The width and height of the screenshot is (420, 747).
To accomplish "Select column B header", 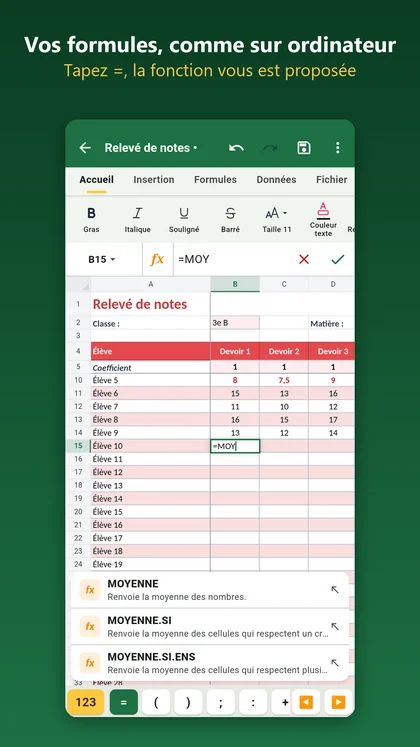I will click(x=235, y=284).
